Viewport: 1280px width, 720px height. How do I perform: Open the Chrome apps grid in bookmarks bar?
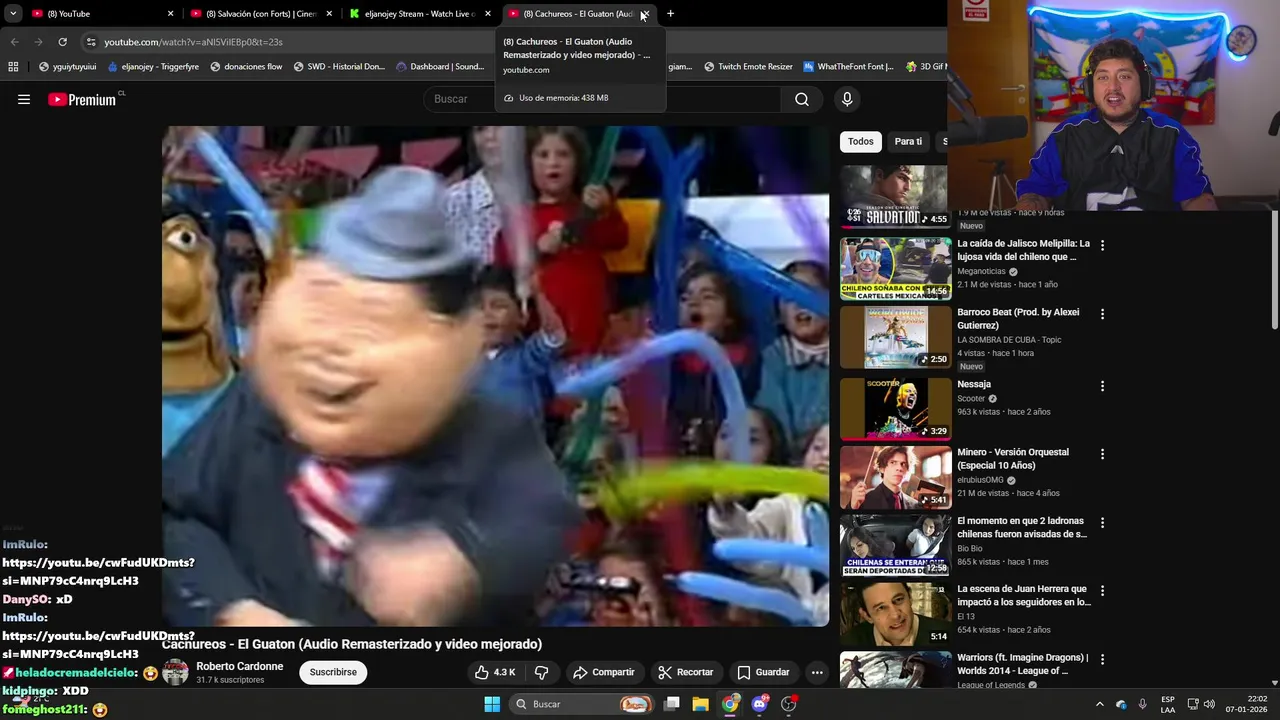tap(13, 67)
